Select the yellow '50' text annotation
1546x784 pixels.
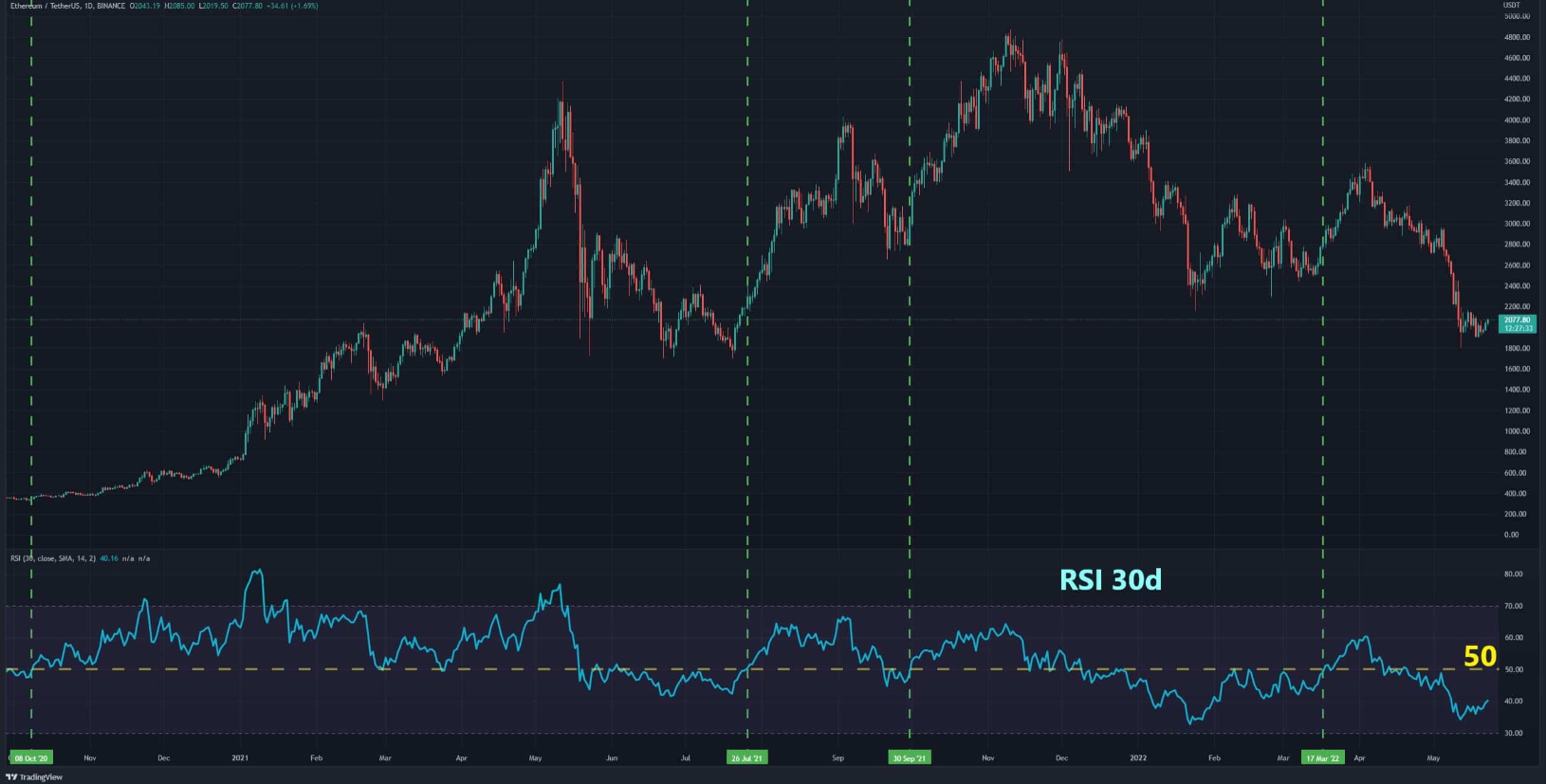1480,656
